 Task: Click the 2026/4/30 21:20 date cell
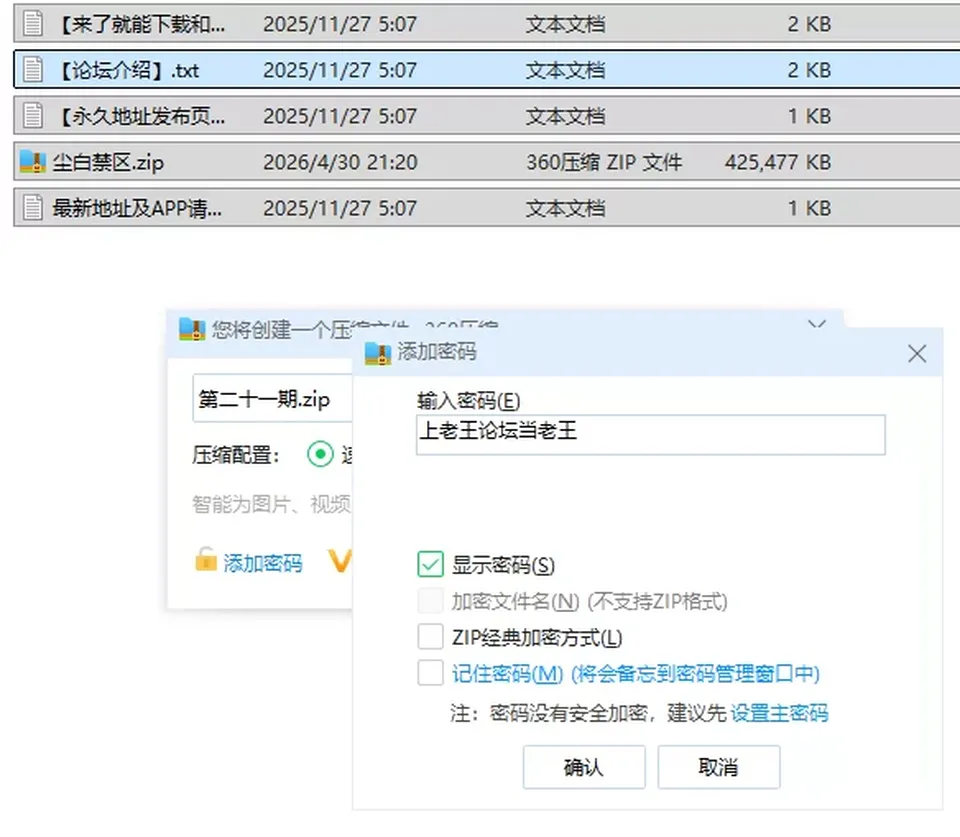tap(340, 162)
